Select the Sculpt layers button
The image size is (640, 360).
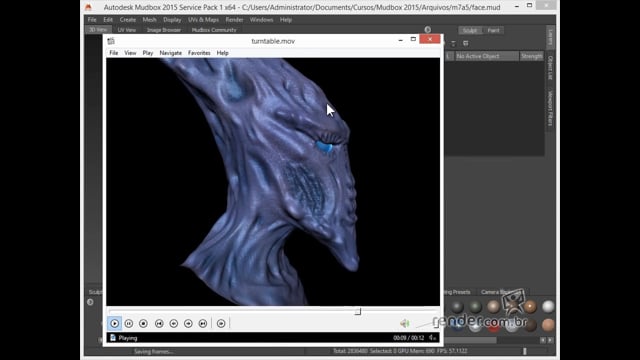(470, 30)
